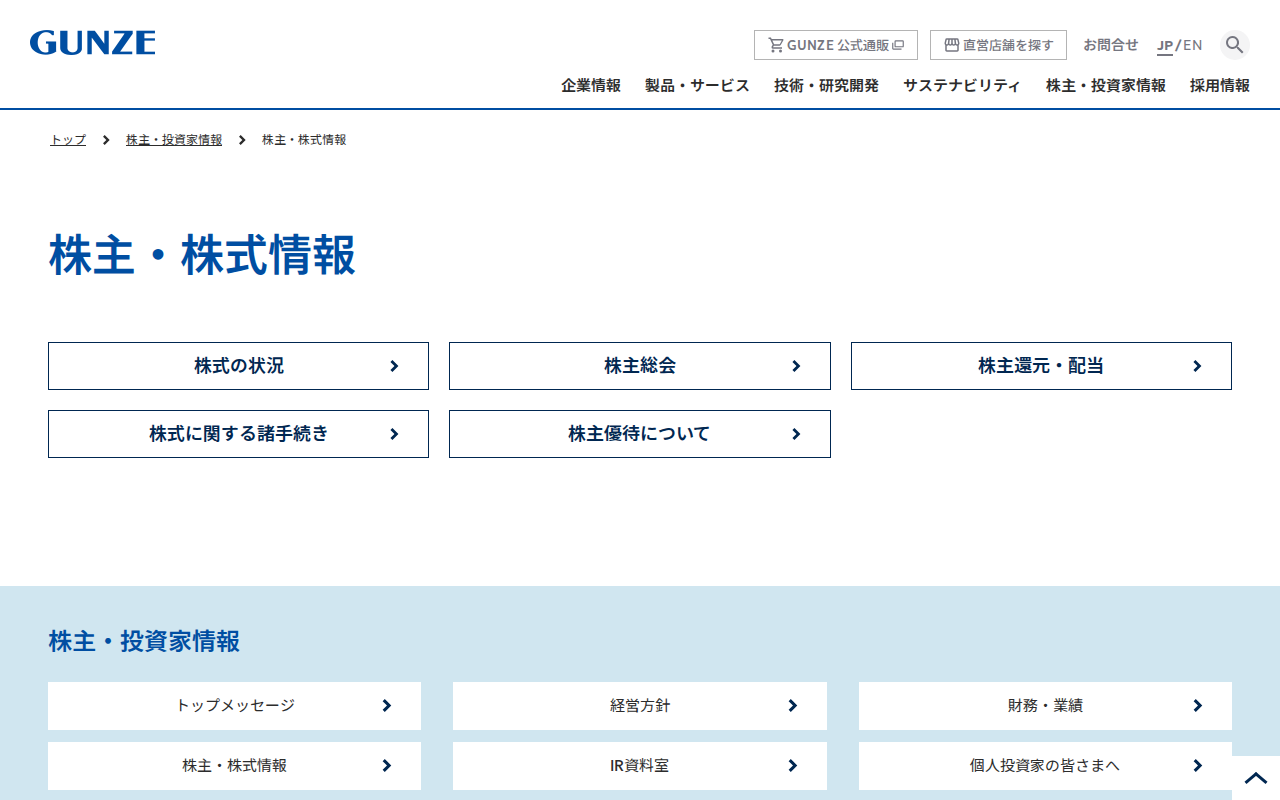Click 株主・投資家情報 in the breadcrumb
This screenshot has height=800, width=1280.
(174, 140)
